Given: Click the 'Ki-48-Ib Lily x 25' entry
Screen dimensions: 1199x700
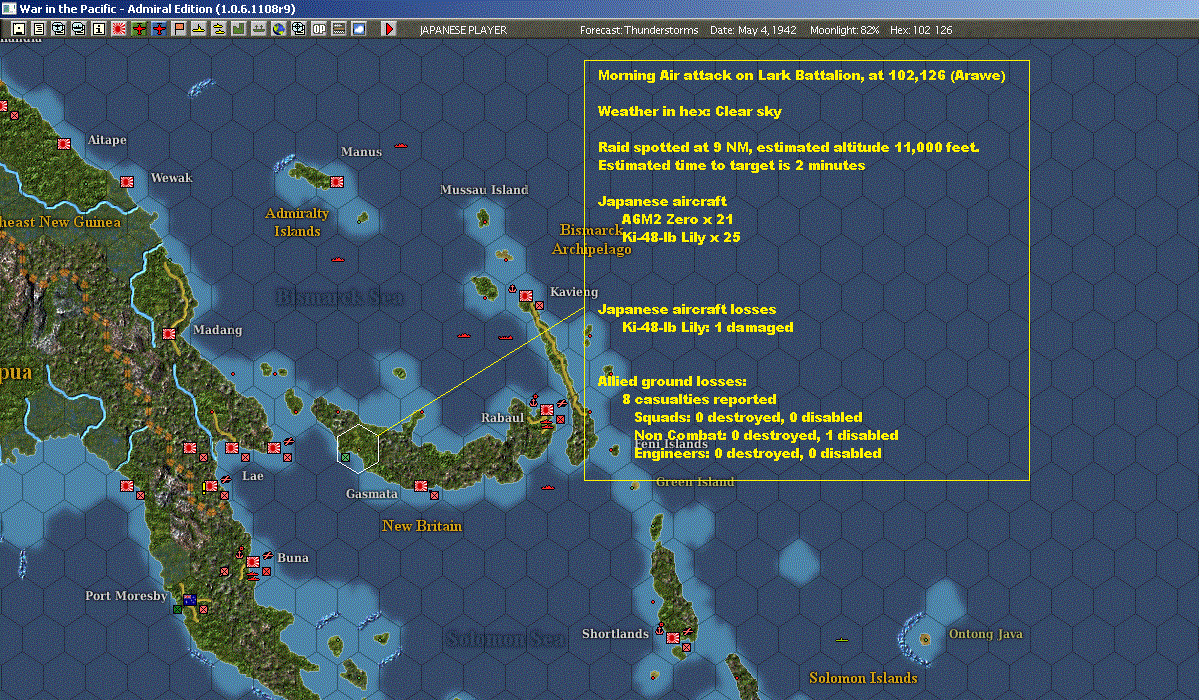Looking at the screenshot, I should tap(681, 237).
